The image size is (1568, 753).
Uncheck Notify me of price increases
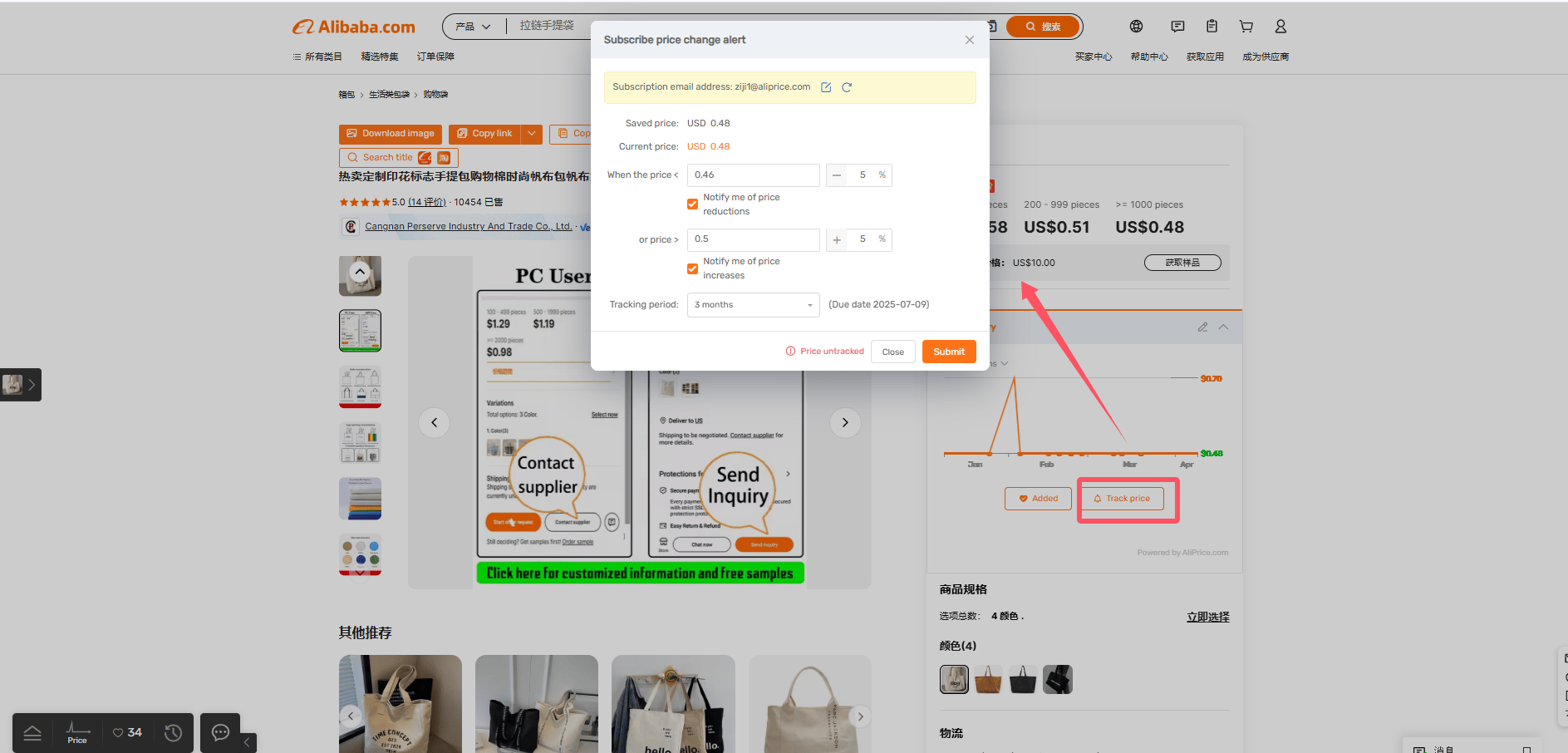[692, 268]
